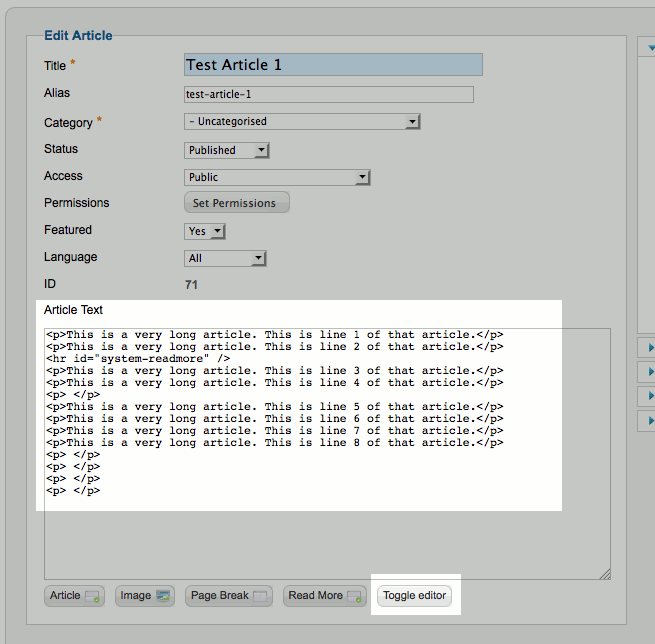The image size is (655, 644).
Task: Click the Alias field containing test-article-1
Action: 328,94
